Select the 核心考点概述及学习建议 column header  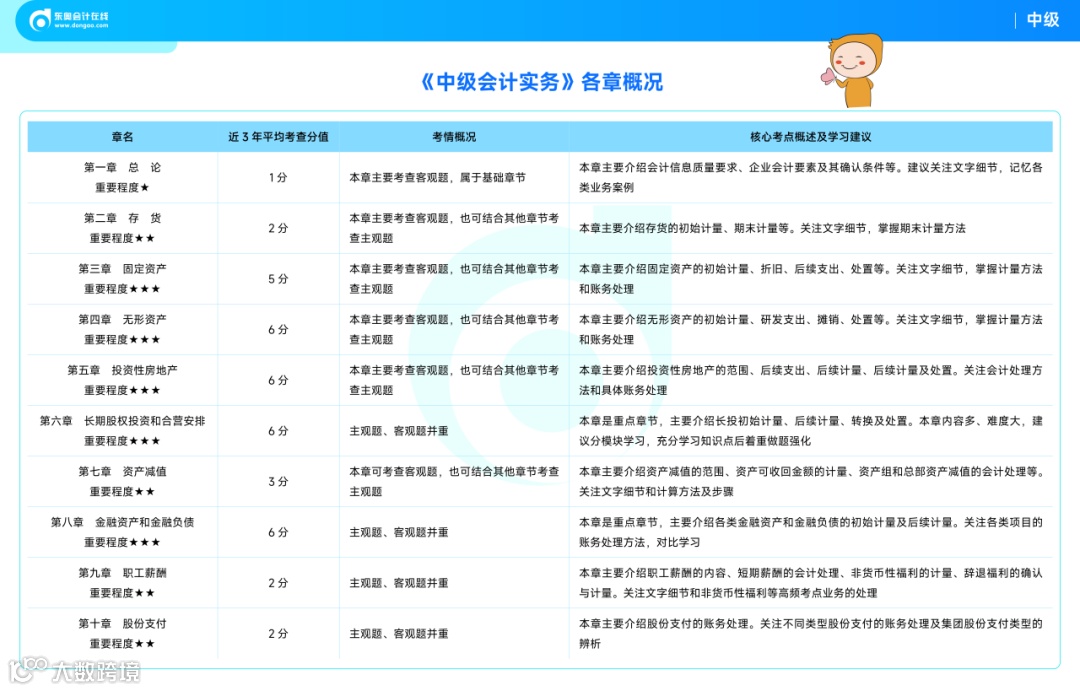coord(811,137)
